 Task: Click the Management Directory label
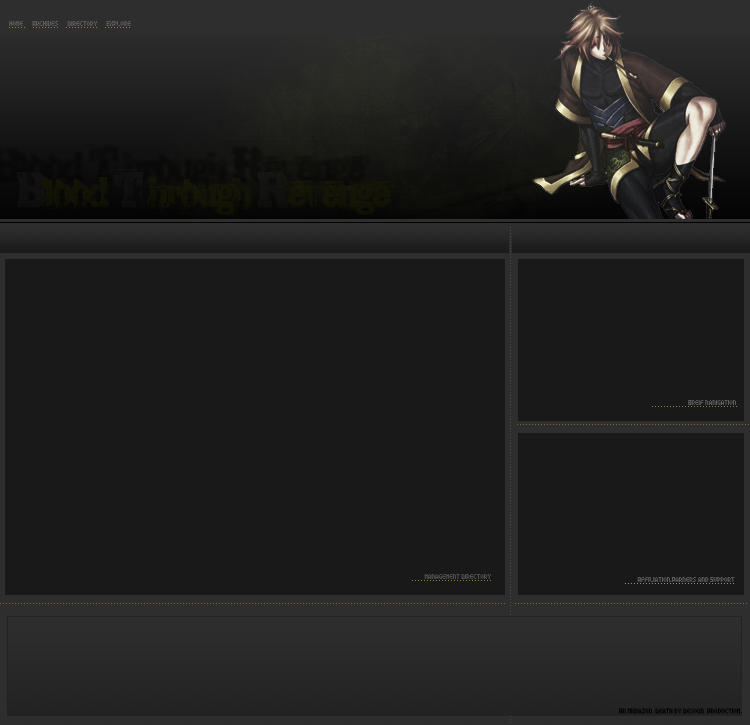(457, 577)
